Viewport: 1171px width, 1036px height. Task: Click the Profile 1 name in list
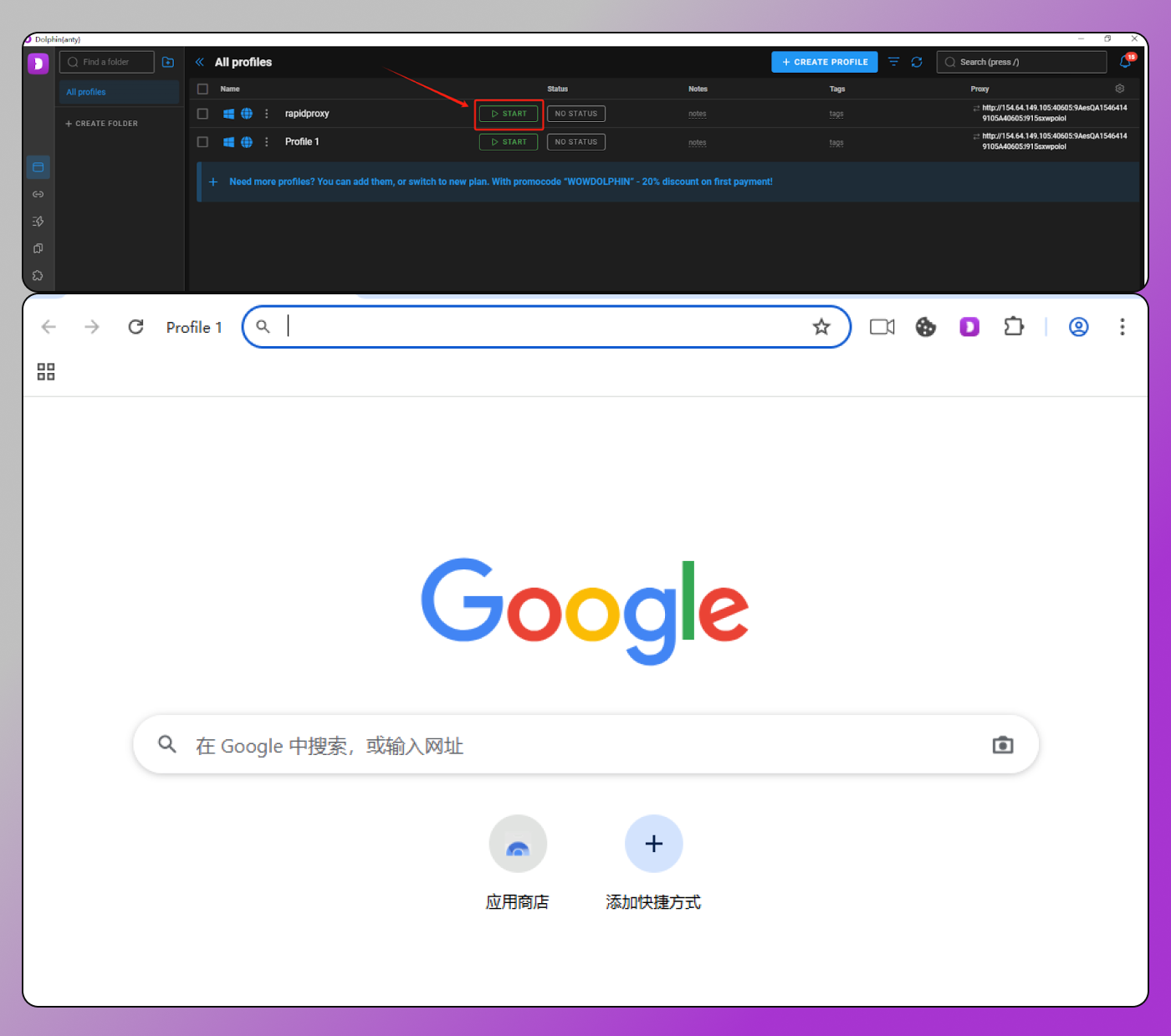(x=302, y=142)
